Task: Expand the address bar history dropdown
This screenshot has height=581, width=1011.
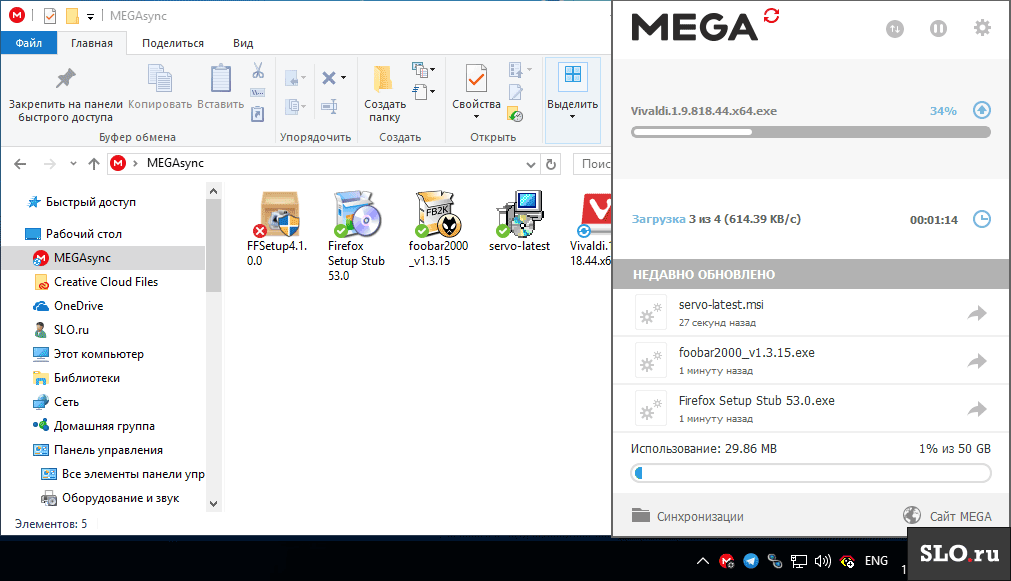Action: click(x=531, y=164)
